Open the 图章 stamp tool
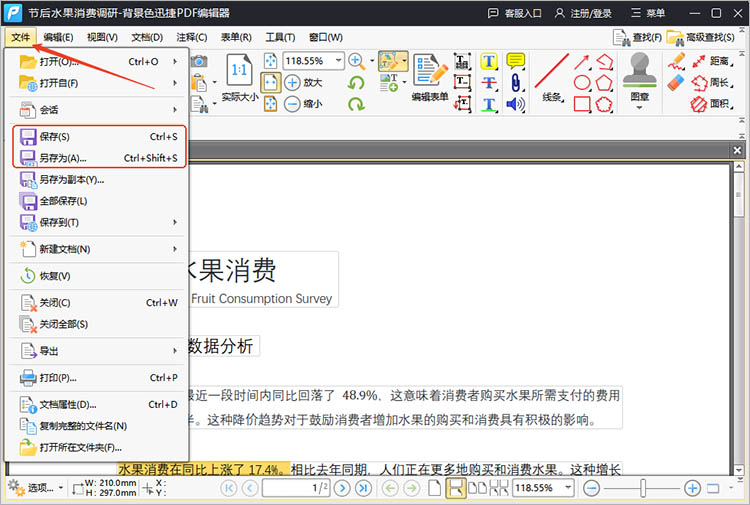This screenshot has width=750, height=505. click(x=640, y=80)
